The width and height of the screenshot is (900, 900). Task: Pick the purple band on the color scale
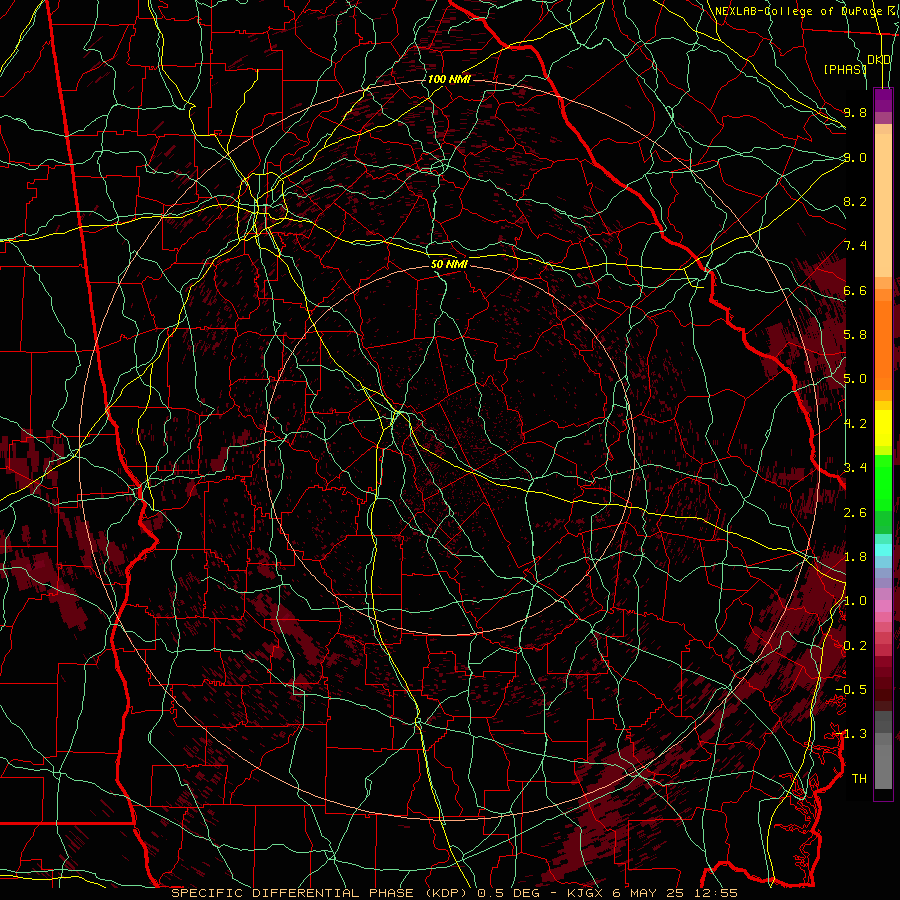pyautogui.click(x=883, y=100)
